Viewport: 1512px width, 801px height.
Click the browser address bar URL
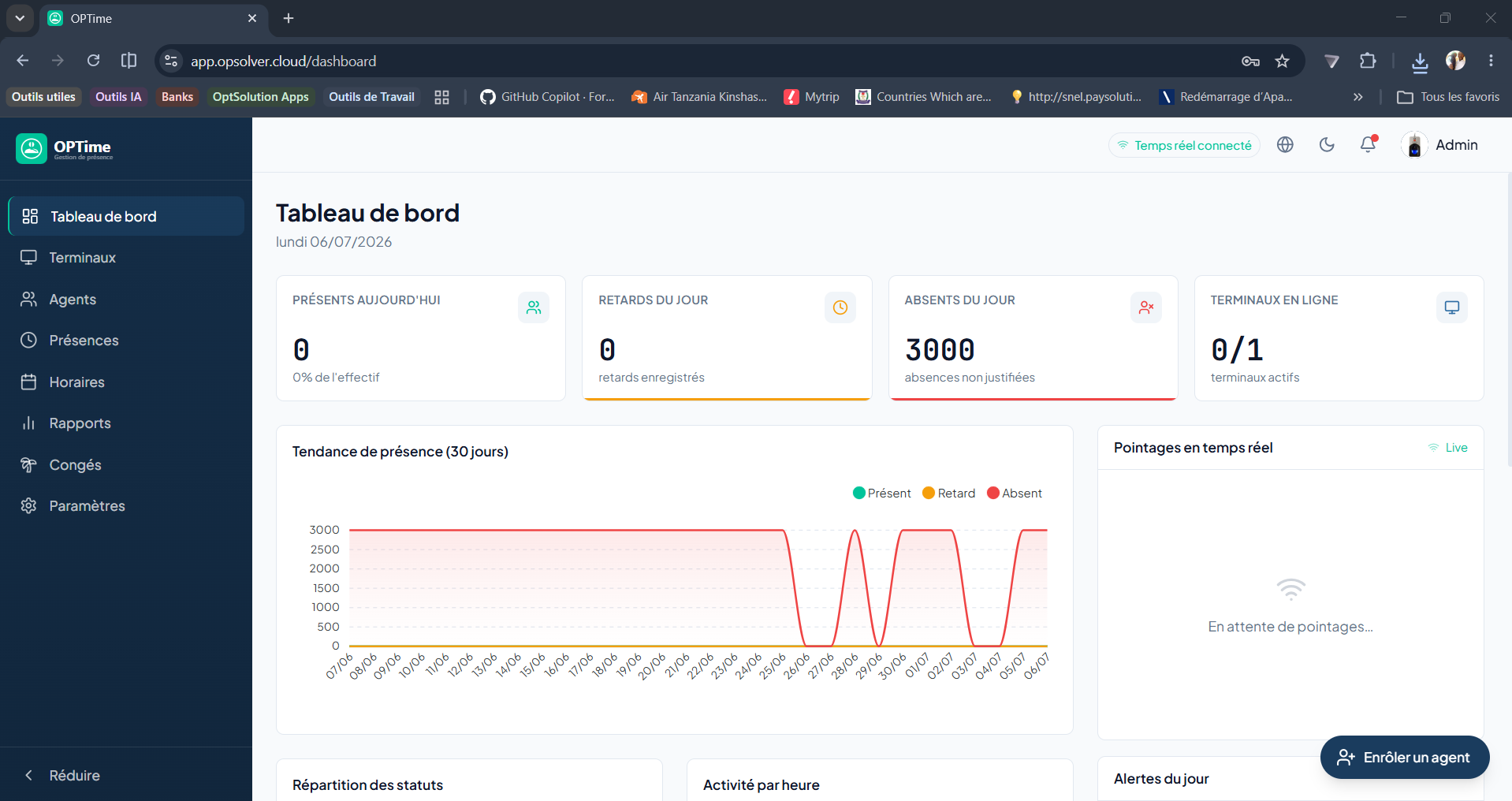tap(283, 61)
